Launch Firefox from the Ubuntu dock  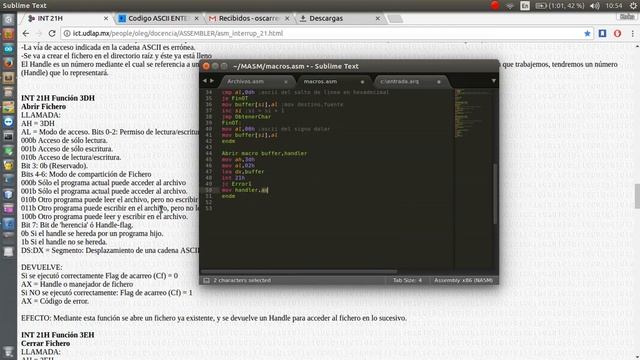click(8, 63)
